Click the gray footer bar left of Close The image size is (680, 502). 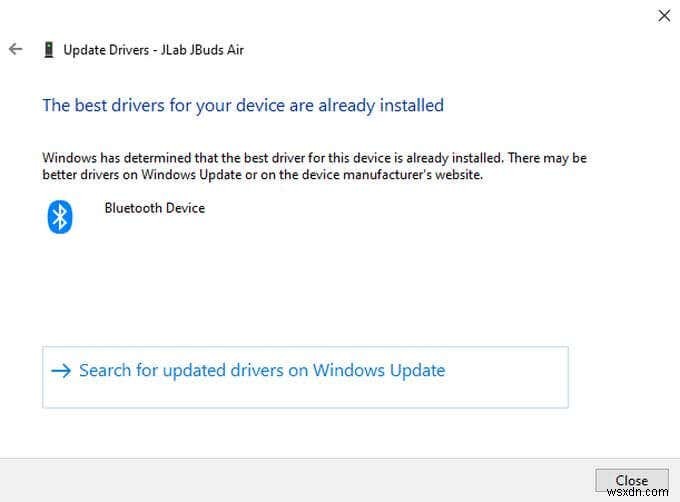[300, 480]
